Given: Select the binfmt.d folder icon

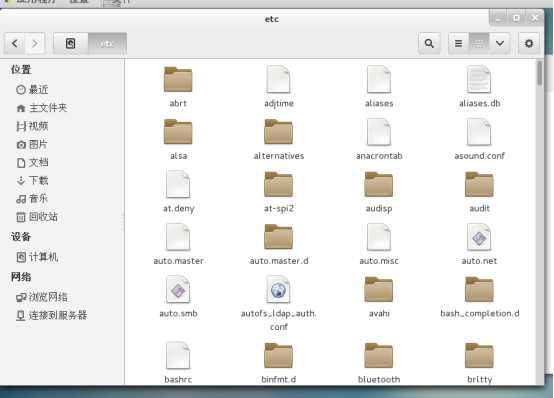Looking at the screenshot, I should (278, 355).
